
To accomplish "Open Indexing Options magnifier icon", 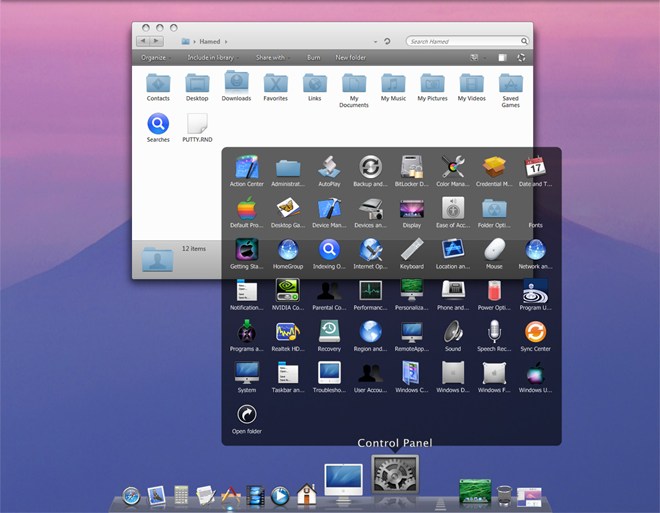I will tap(329, 249).
